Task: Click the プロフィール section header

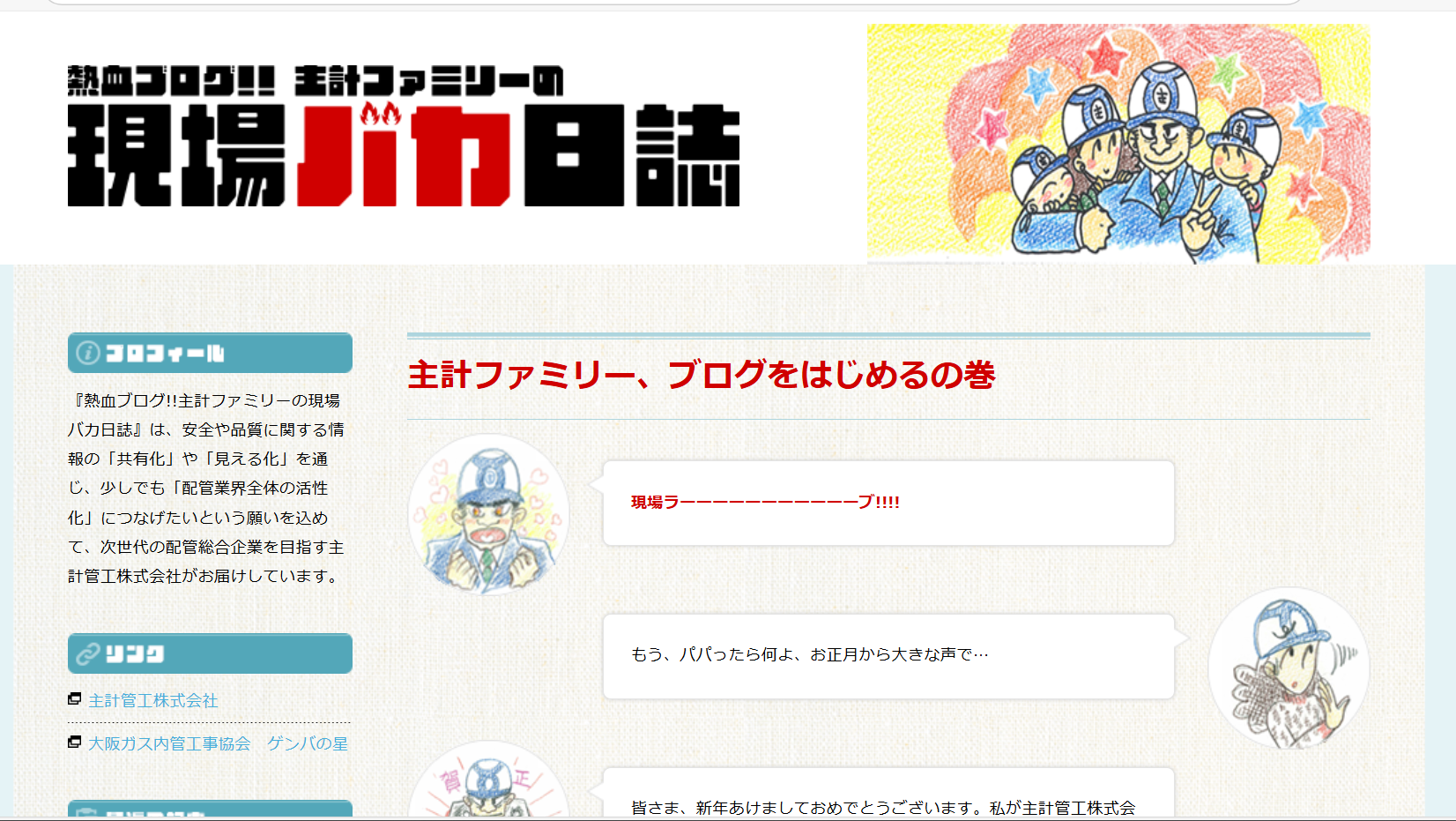Action: tap(210, 353)
